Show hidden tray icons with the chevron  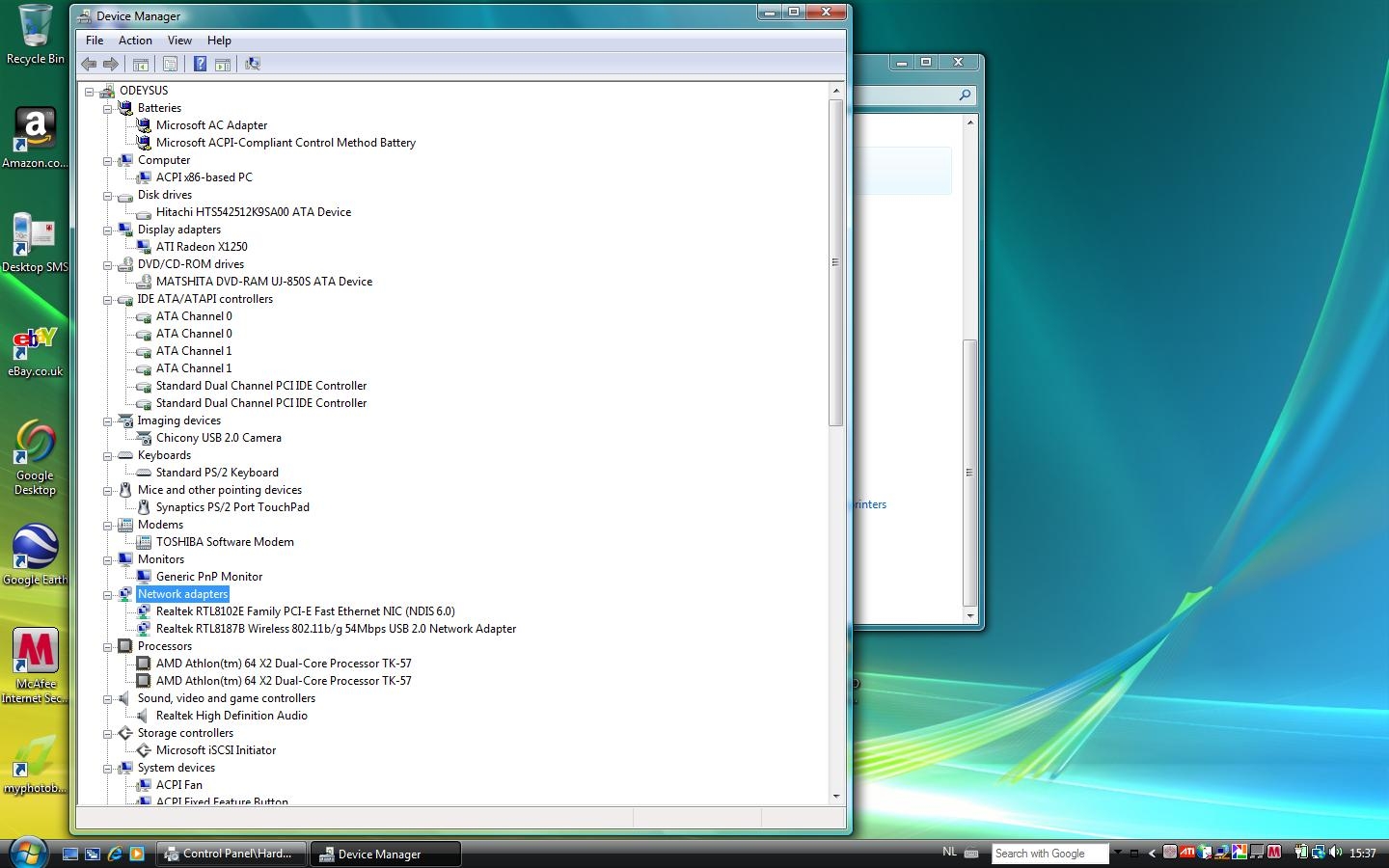point(1152,853)
